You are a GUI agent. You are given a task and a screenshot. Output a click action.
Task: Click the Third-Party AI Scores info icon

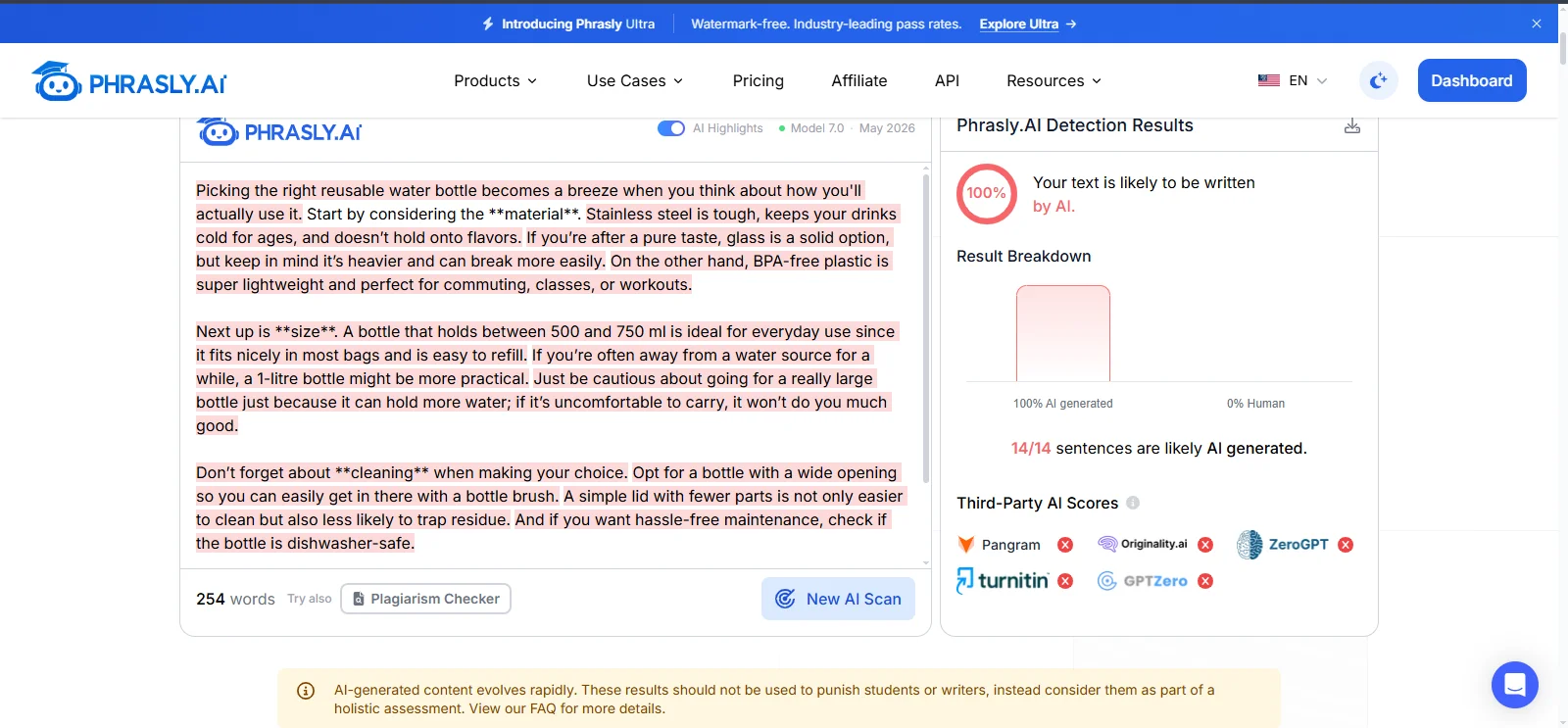[x=1133, y=503]
